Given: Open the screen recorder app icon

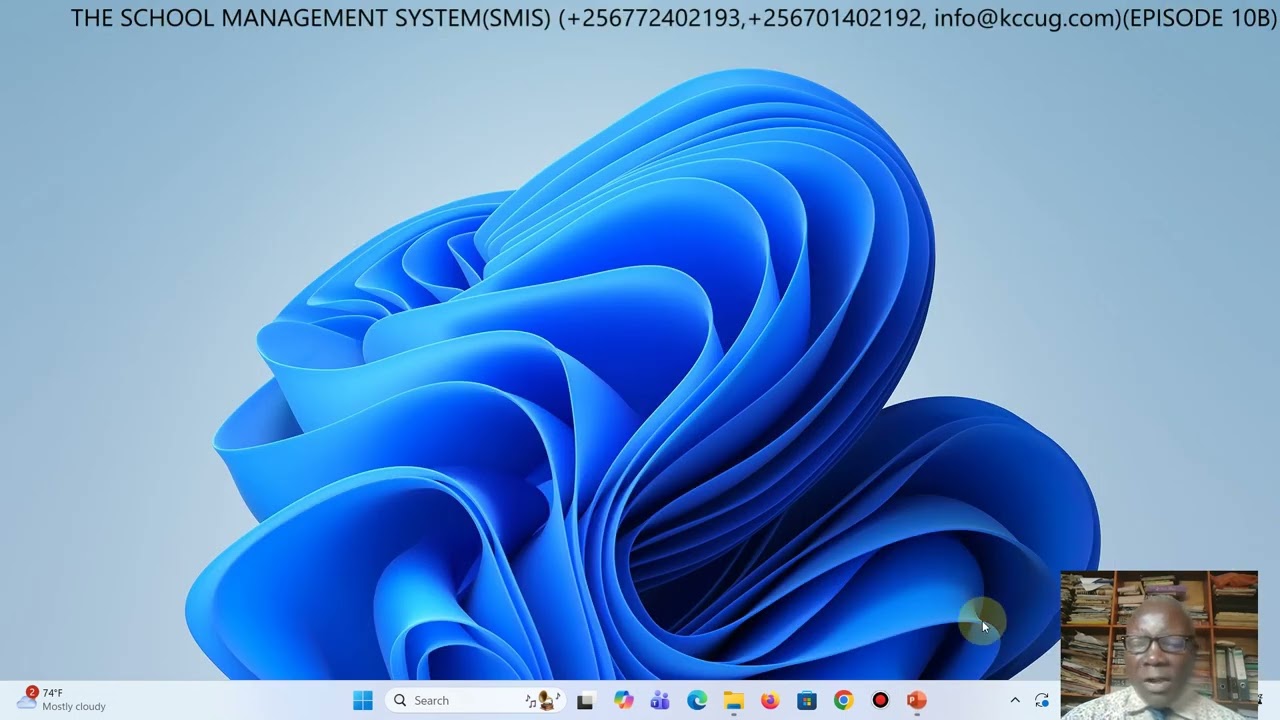Looking at the screenshot, I should (880, 701).
